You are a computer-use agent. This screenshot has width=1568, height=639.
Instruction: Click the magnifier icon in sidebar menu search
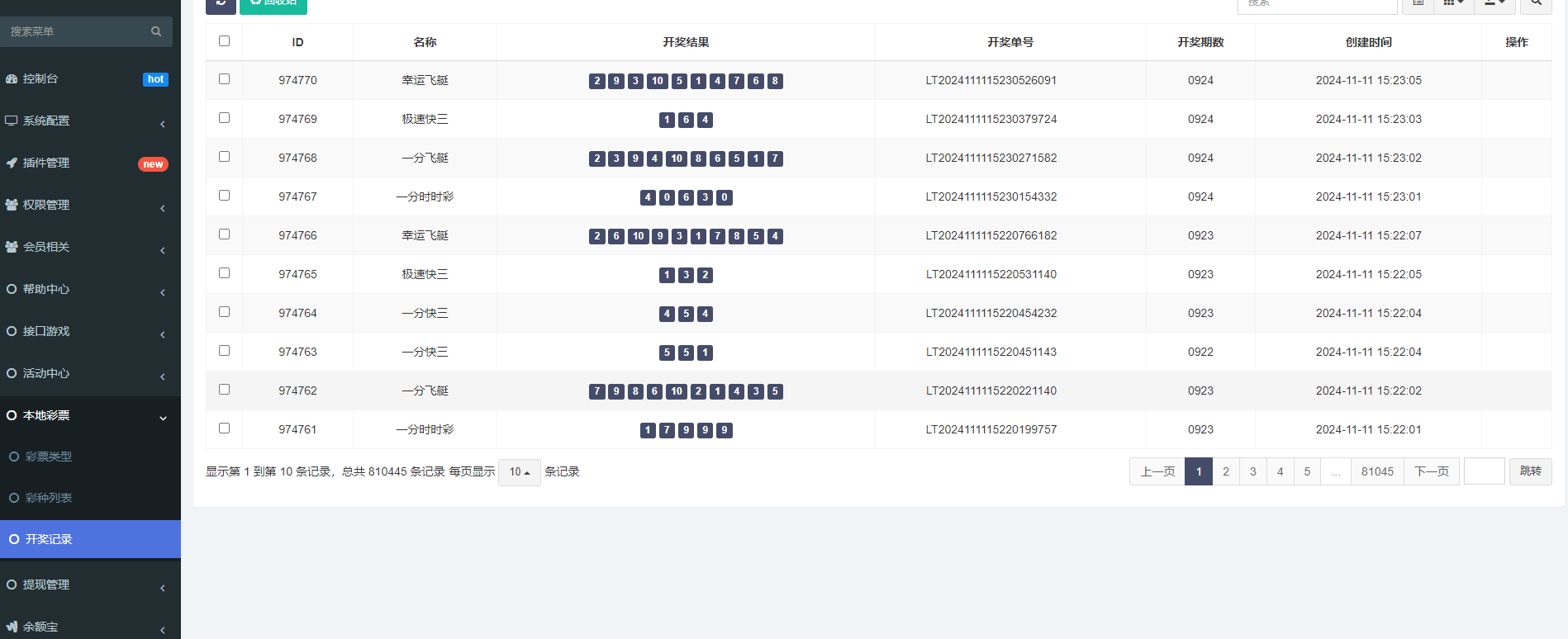click(156, 31)
